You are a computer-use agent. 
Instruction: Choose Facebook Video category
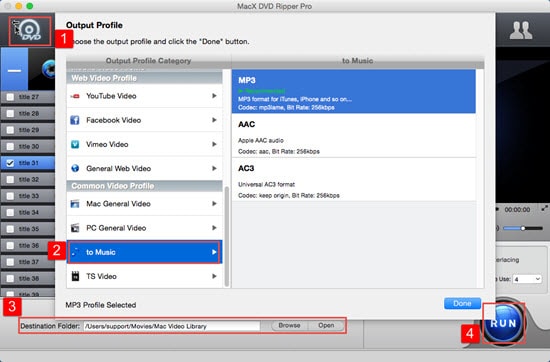(x=145, y=120)
